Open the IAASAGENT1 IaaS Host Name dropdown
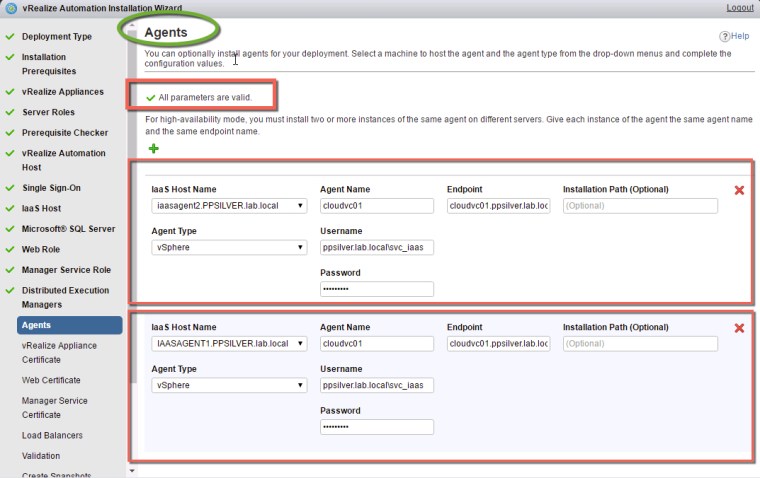 [x=228, y=344]
